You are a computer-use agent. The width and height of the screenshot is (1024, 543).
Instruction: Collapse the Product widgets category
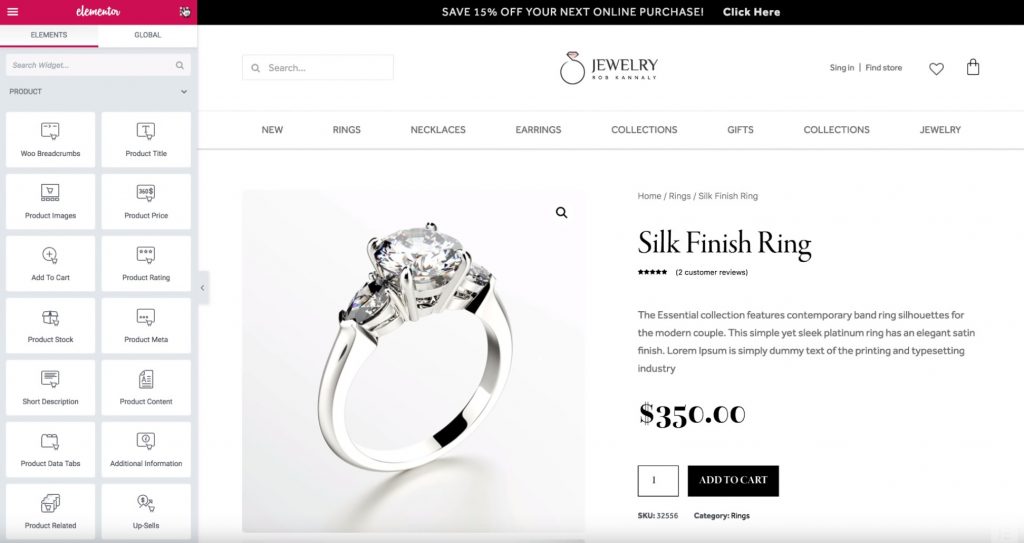pos(184,91)
